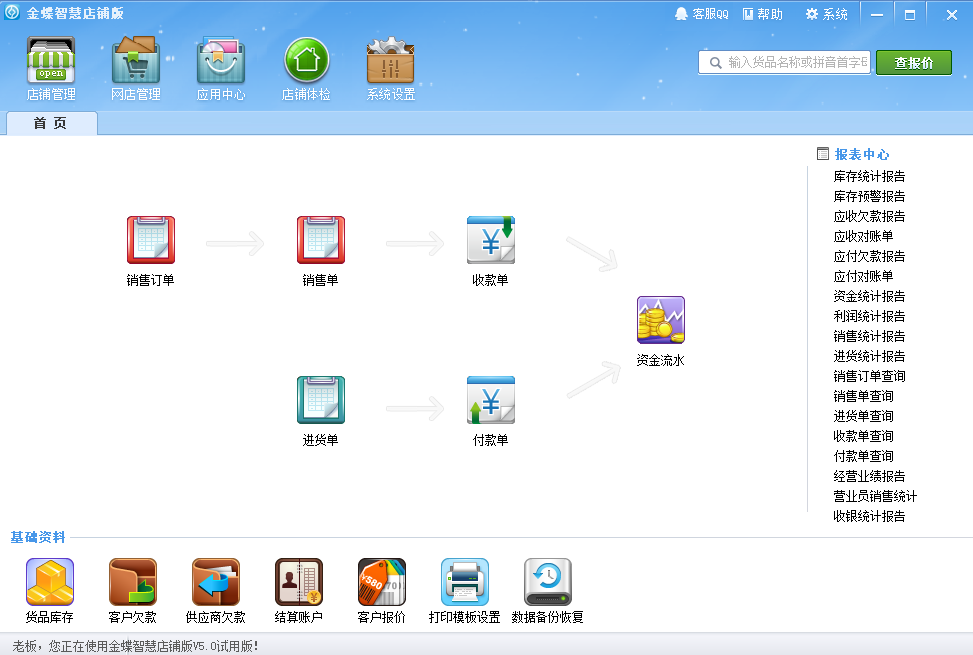Open 数据备份恢复 backup icon
This screenshot has width=973, height=655.
coord(548,582)
